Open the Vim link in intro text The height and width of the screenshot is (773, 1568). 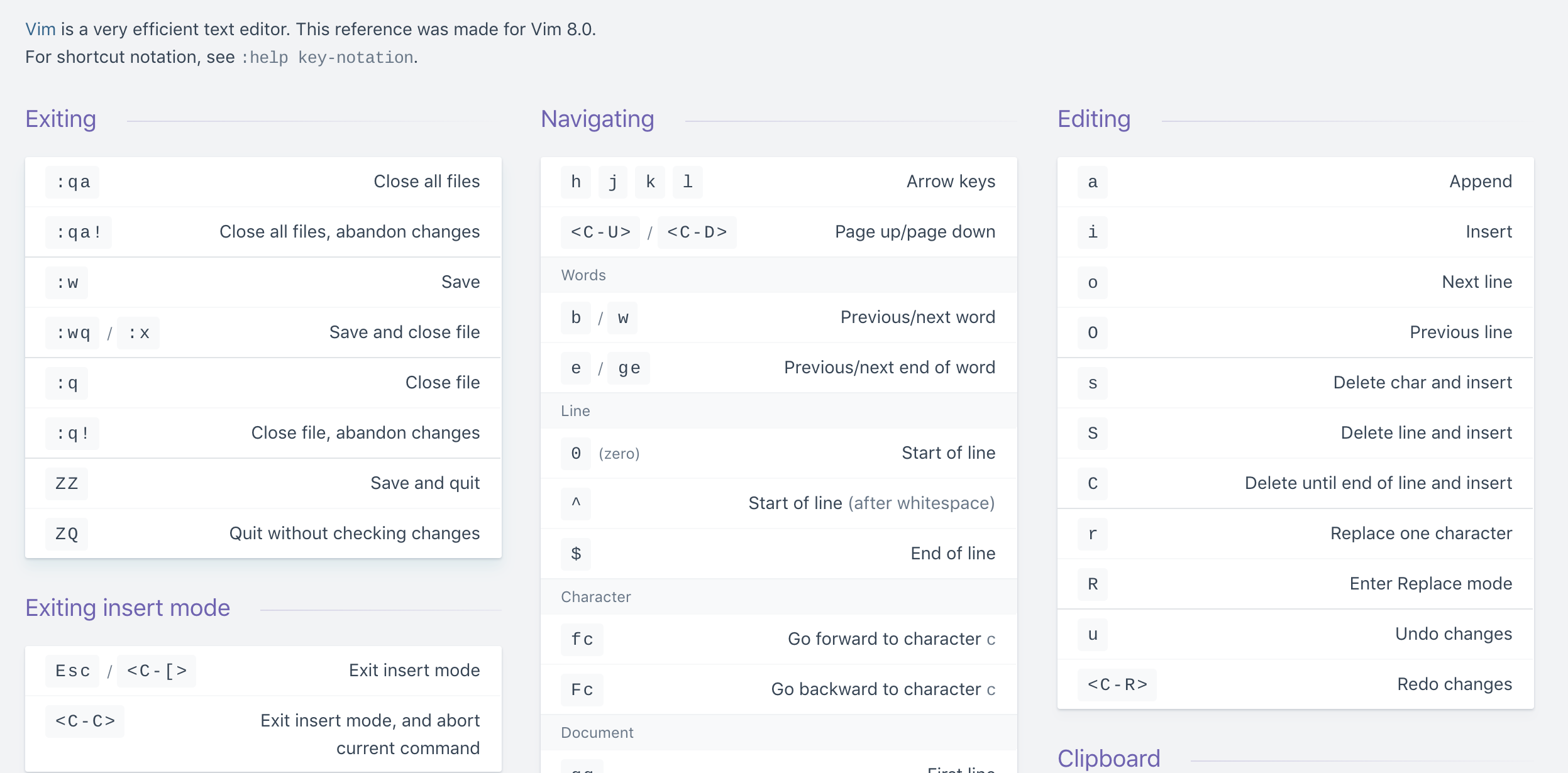point(40,30)
